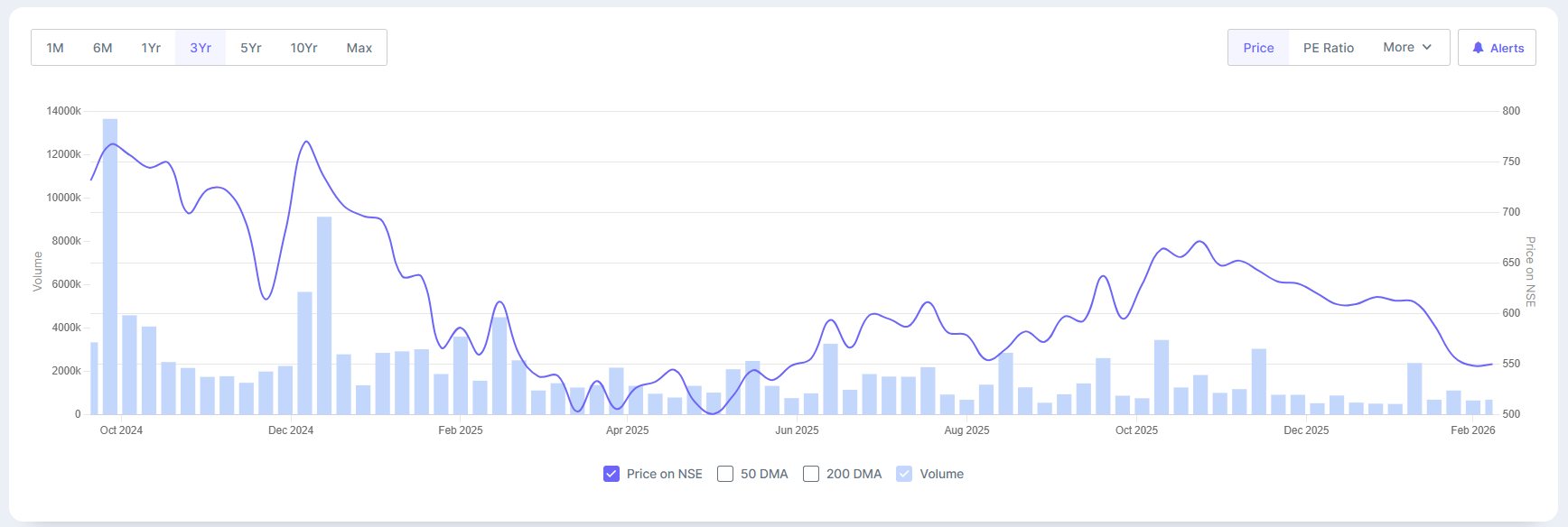Click the bell icon for Alerts
Screen dimensions: 1568x527
(1478, 48)
